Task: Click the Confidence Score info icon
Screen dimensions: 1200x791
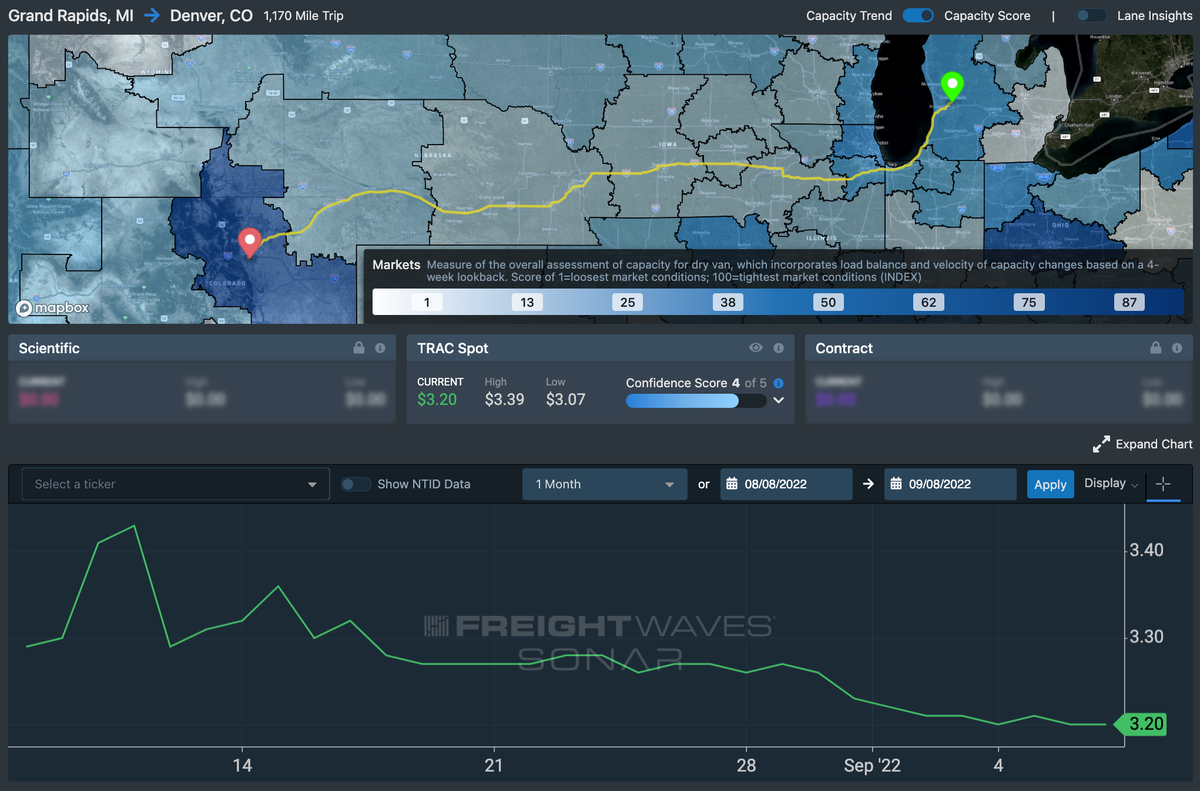Action: point(779,383)
